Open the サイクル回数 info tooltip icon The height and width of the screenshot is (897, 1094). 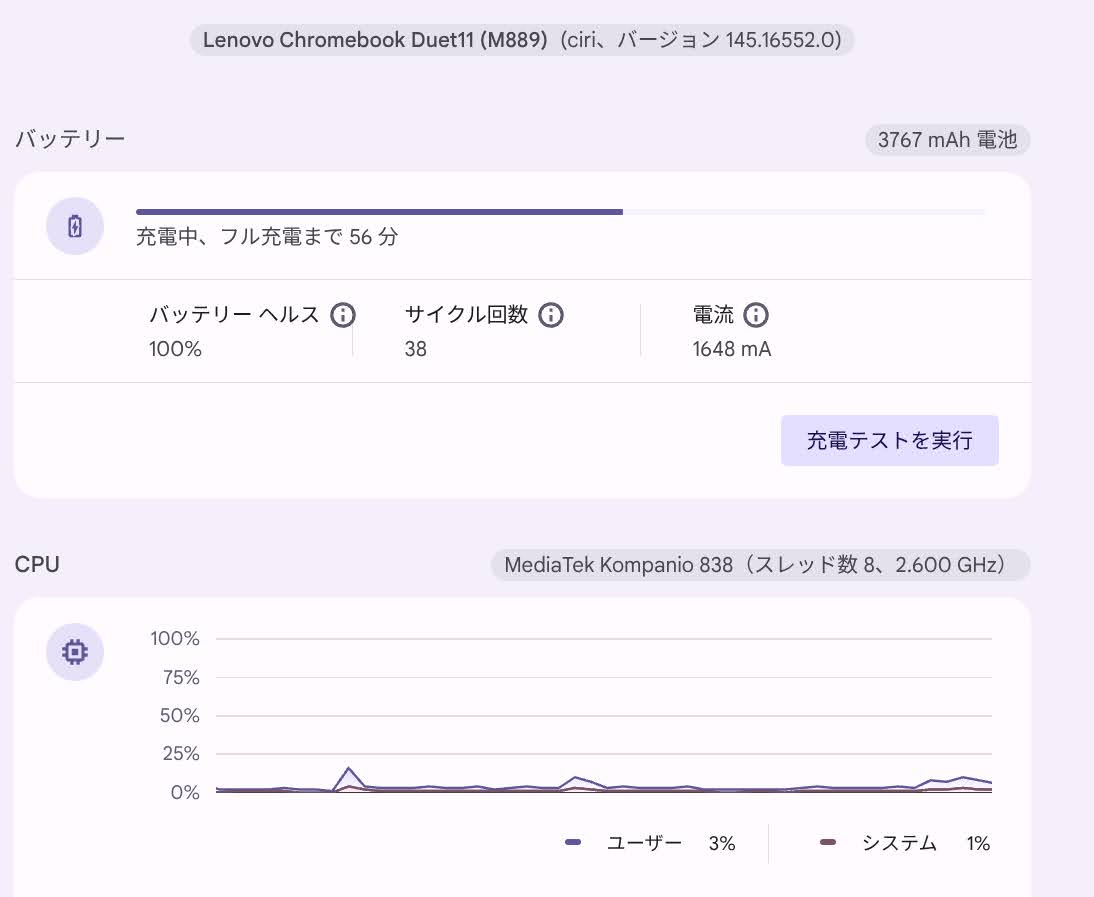(550, 315)
